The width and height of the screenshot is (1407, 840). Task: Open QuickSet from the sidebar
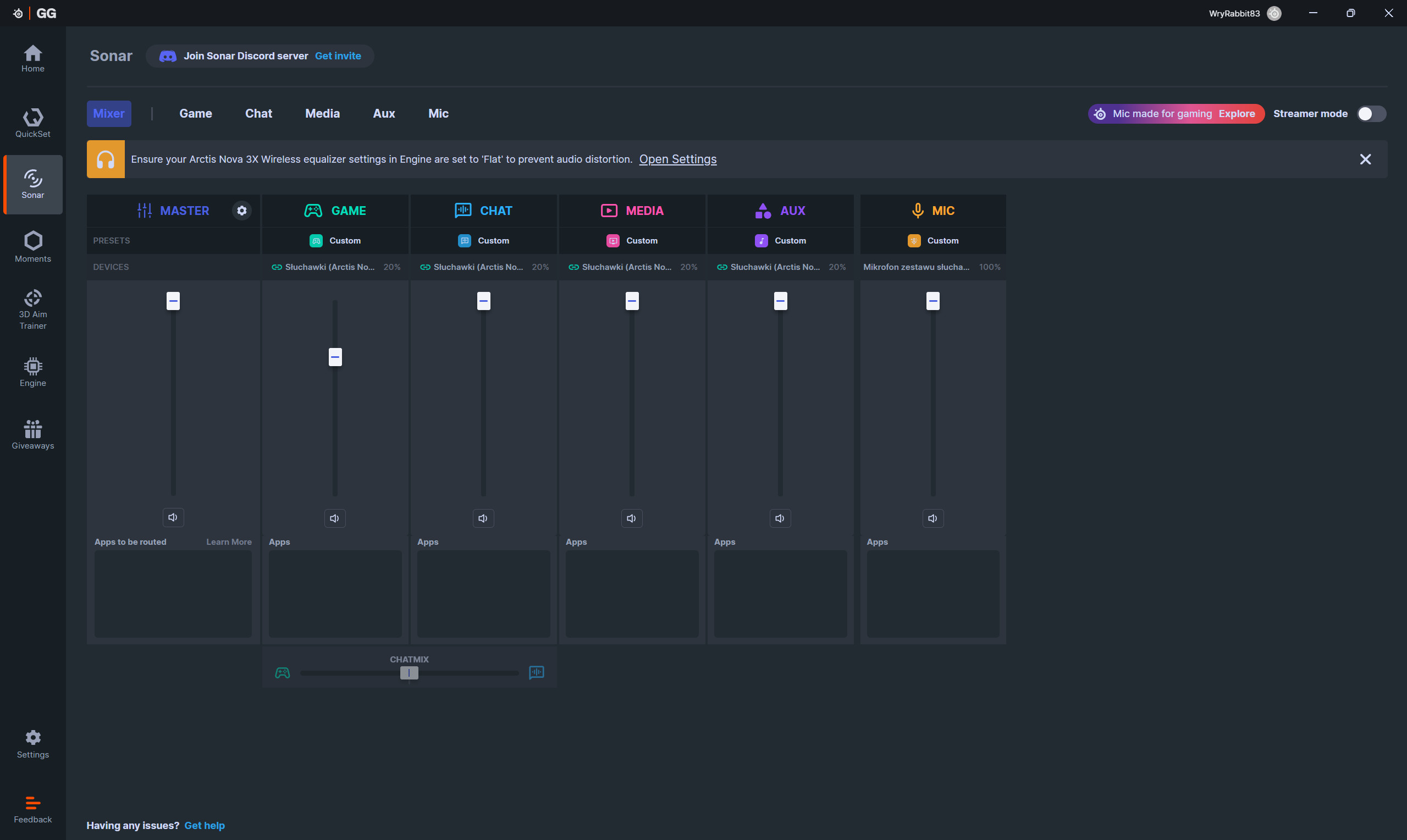tap(33, 123)
